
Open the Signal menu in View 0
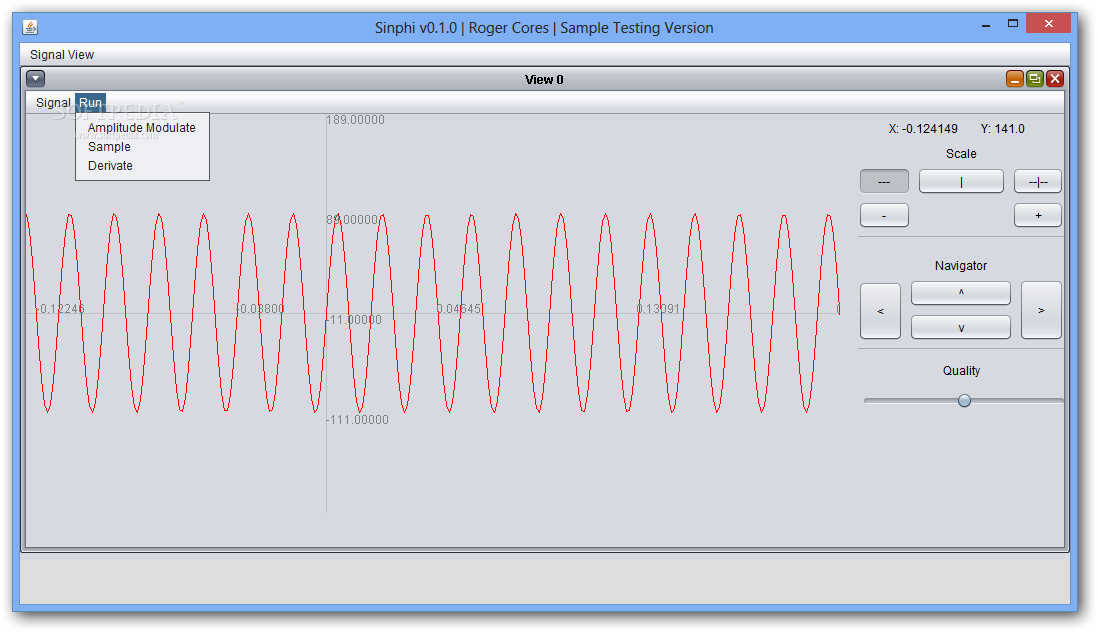(x=53, y=102)
